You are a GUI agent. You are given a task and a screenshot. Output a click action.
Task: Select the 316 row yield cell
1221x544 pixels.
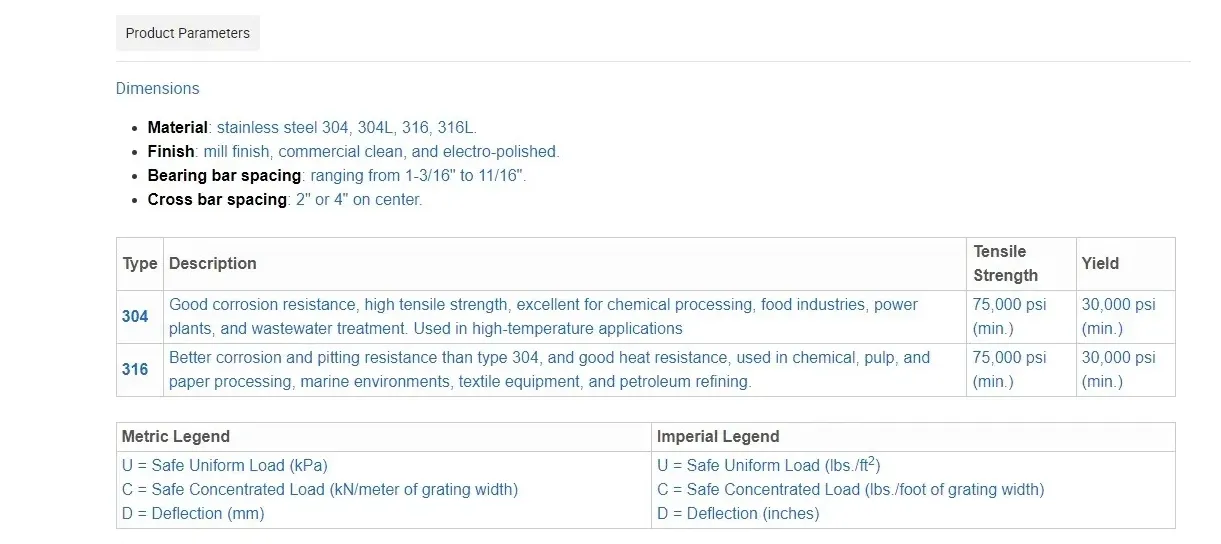point(1118,369)
